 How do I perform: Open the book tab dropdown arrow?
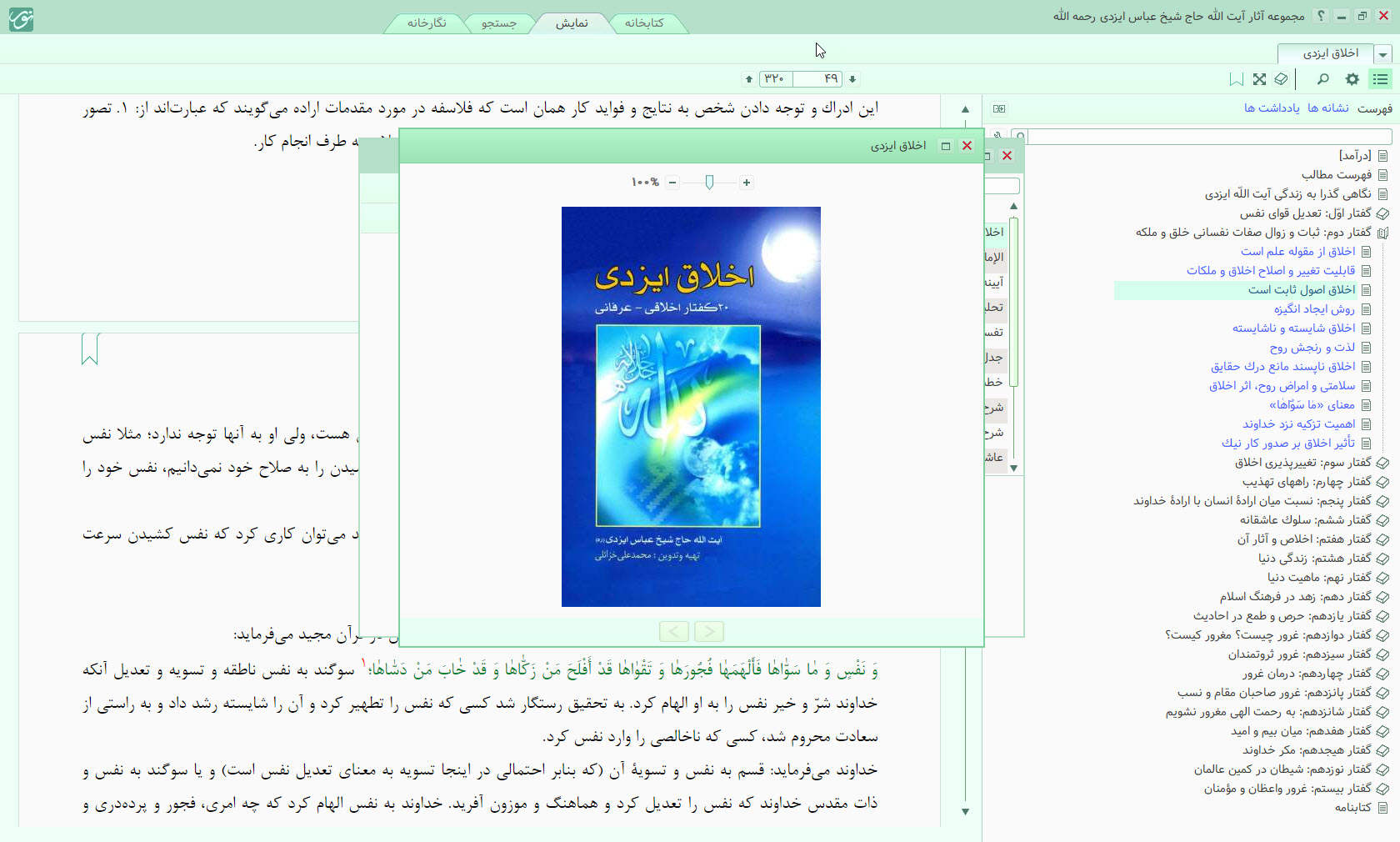pyautogui.click(x=1383, y=54)
